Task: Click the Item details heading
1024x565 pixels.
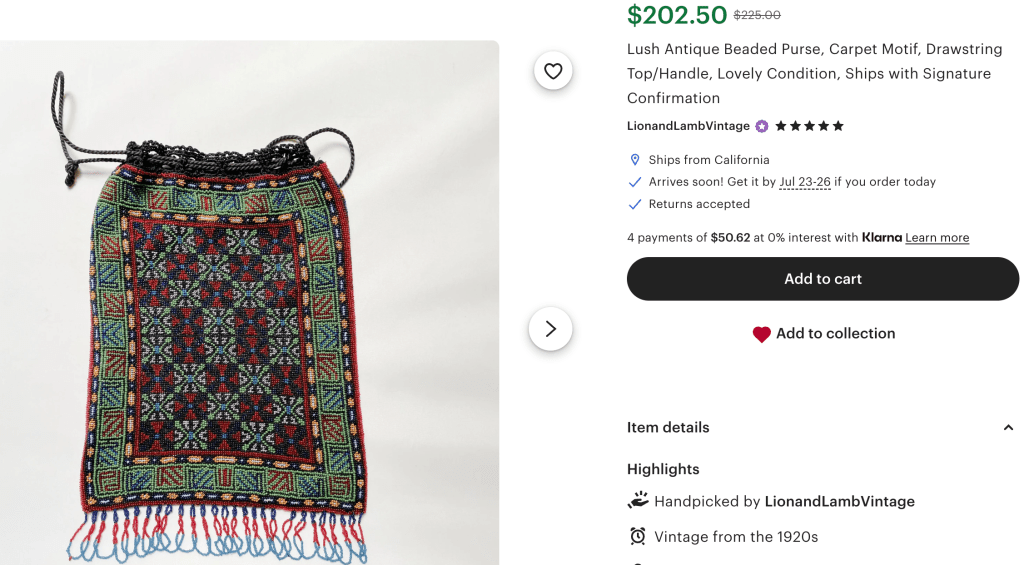Action: tap(668, 428)
